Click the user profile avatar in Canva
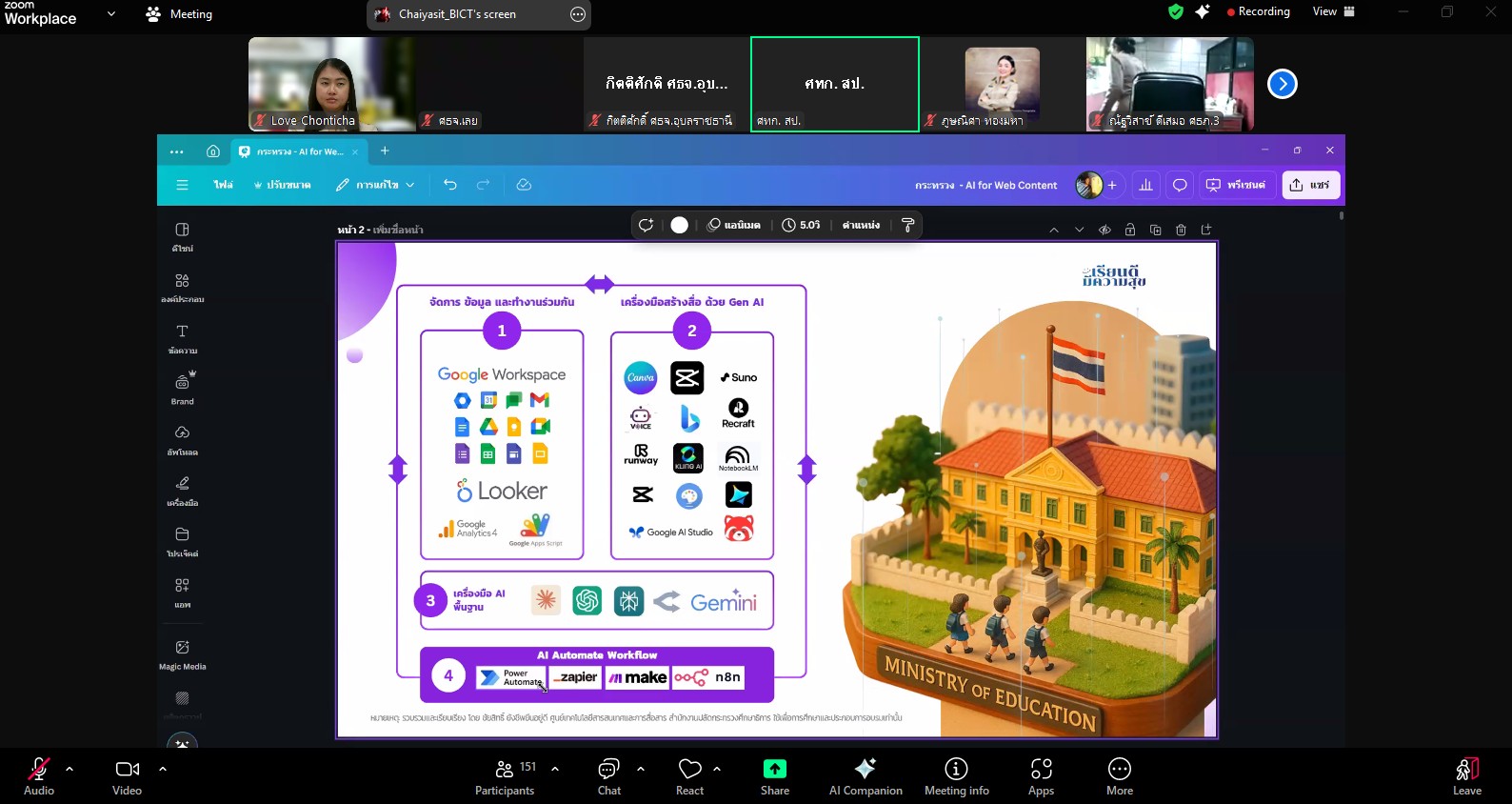This screenshot has height=804, width=1512. pos(1088,185)
